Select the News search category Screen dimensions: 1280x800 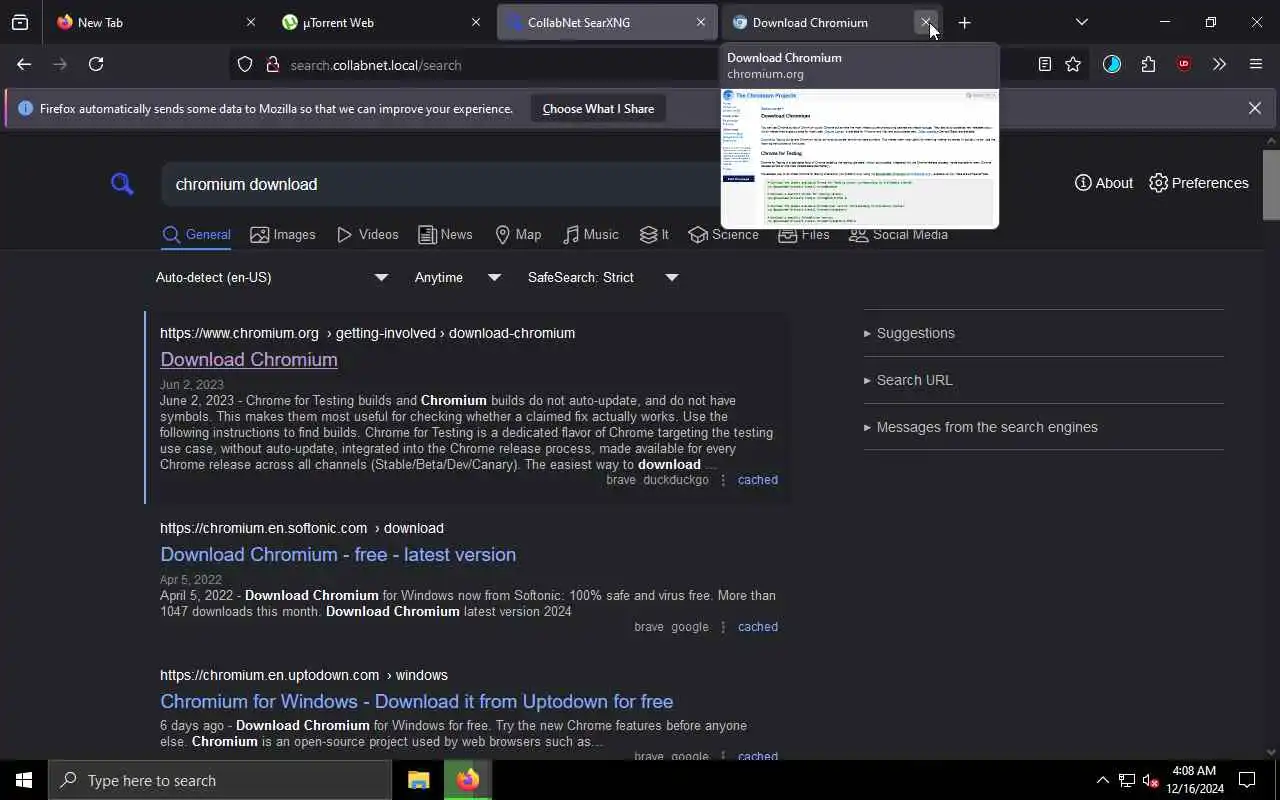tap(445, 235)
